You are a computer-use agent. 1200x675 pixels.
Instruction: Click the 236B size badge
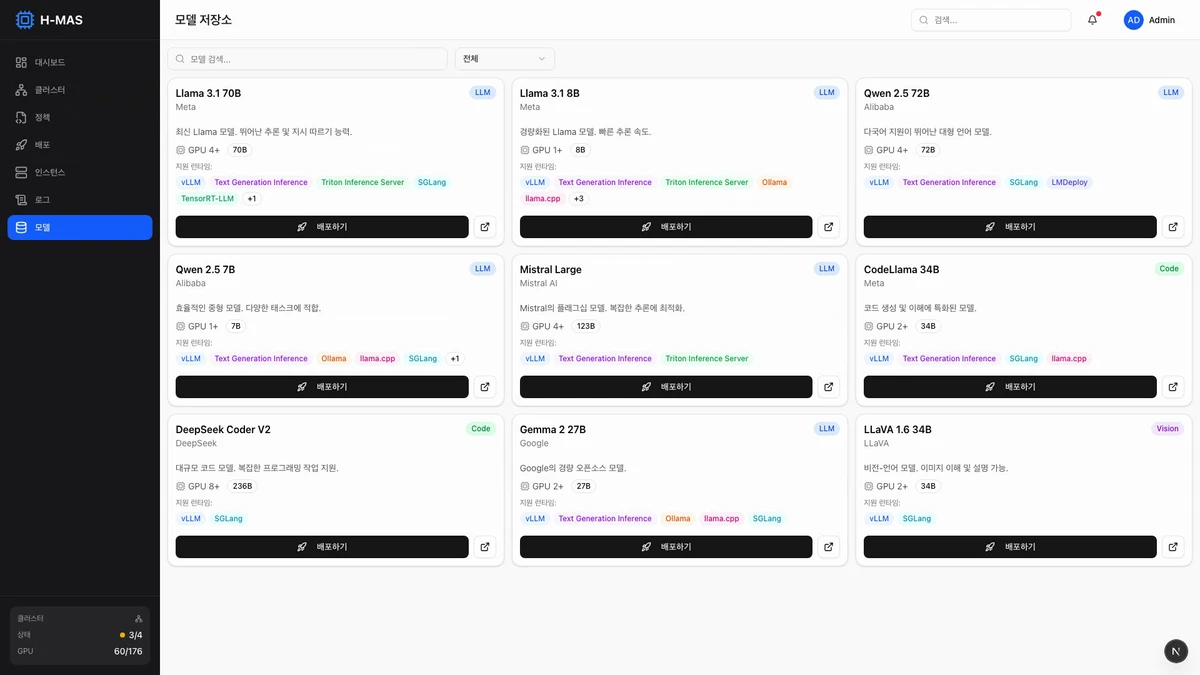[242, 486]
